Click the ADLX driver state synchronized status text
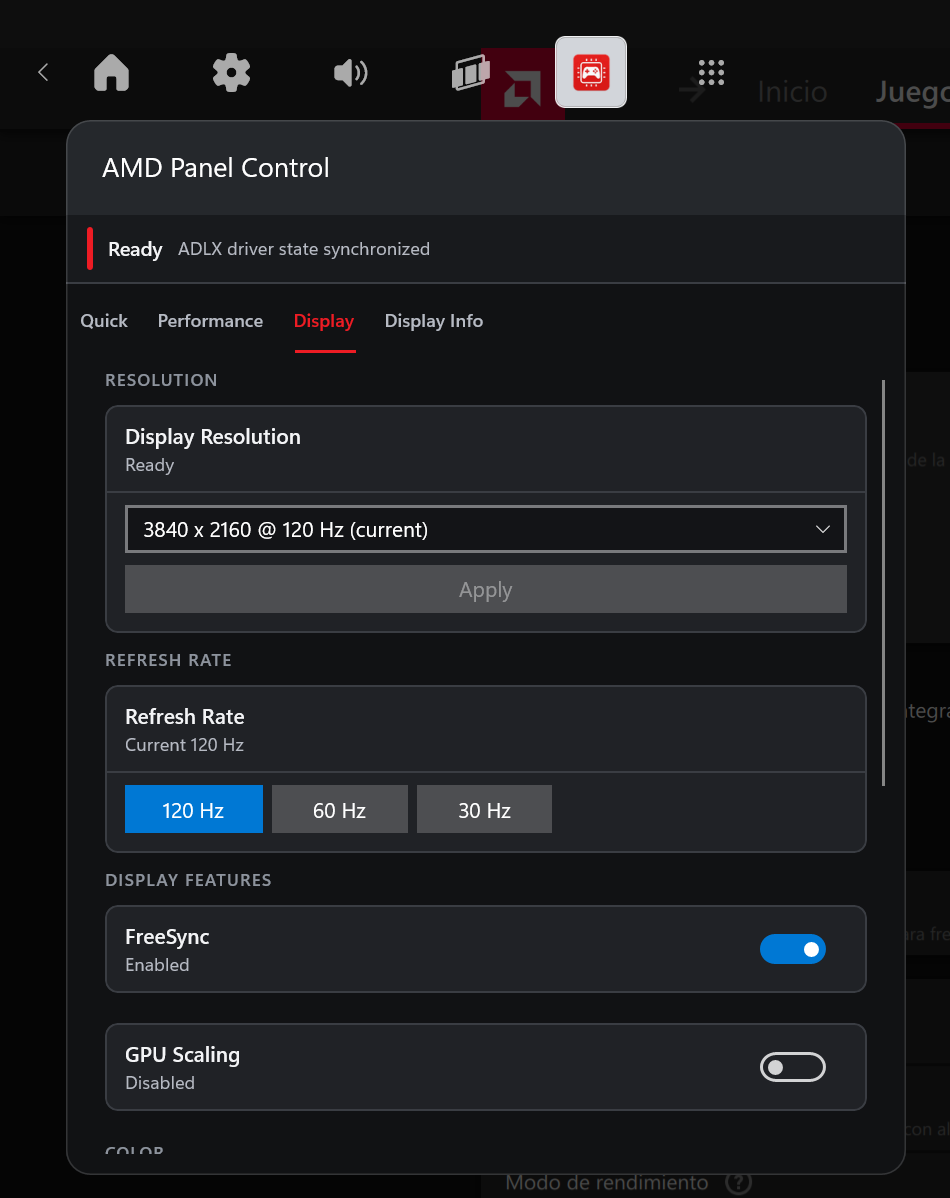The height and width of the screenshot is (1198, 950). (303, 249)
